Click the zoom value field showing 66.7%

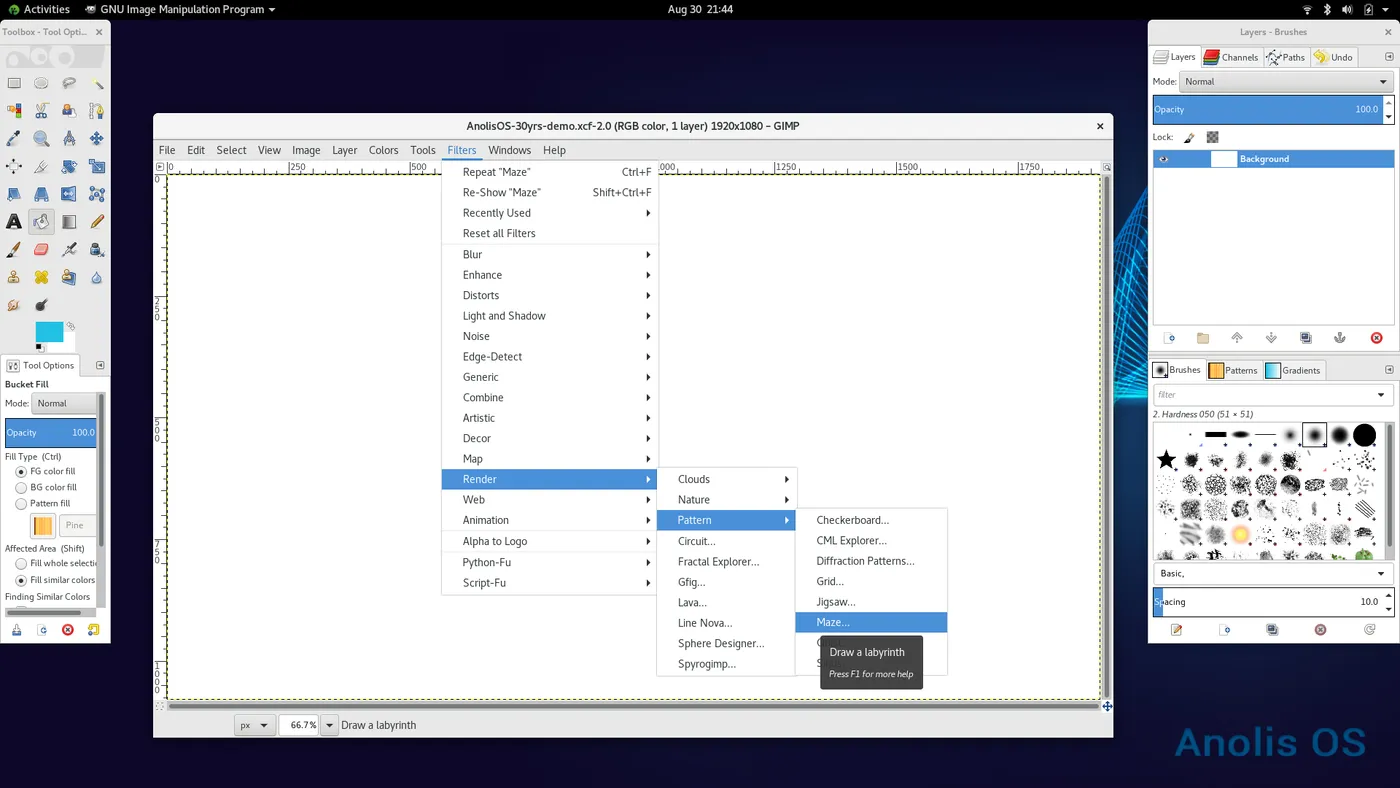coord(299,725)
